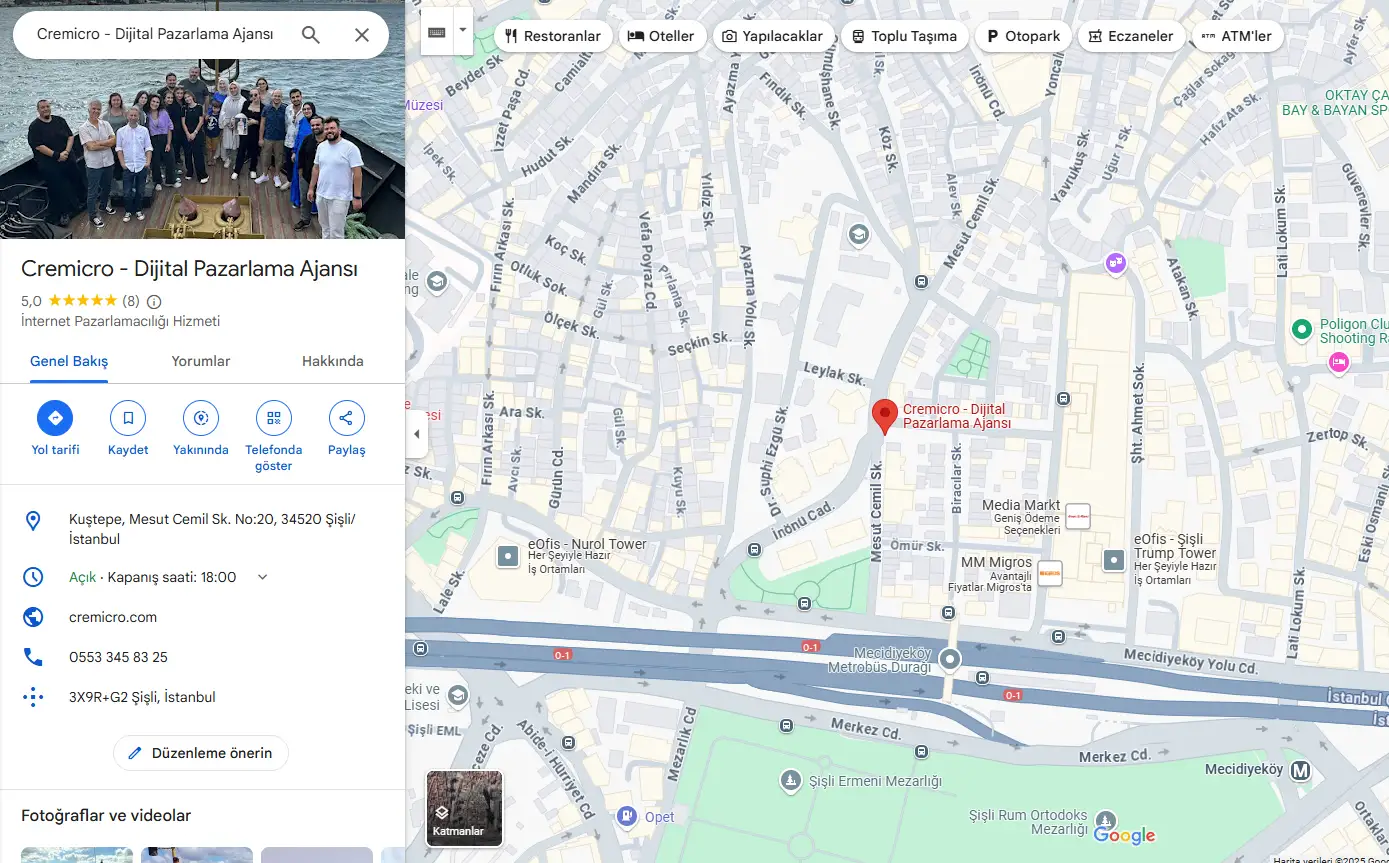Click the Otopark chip
Viewport: 1389px width, 863px height.
click(x=1023, y=36)
